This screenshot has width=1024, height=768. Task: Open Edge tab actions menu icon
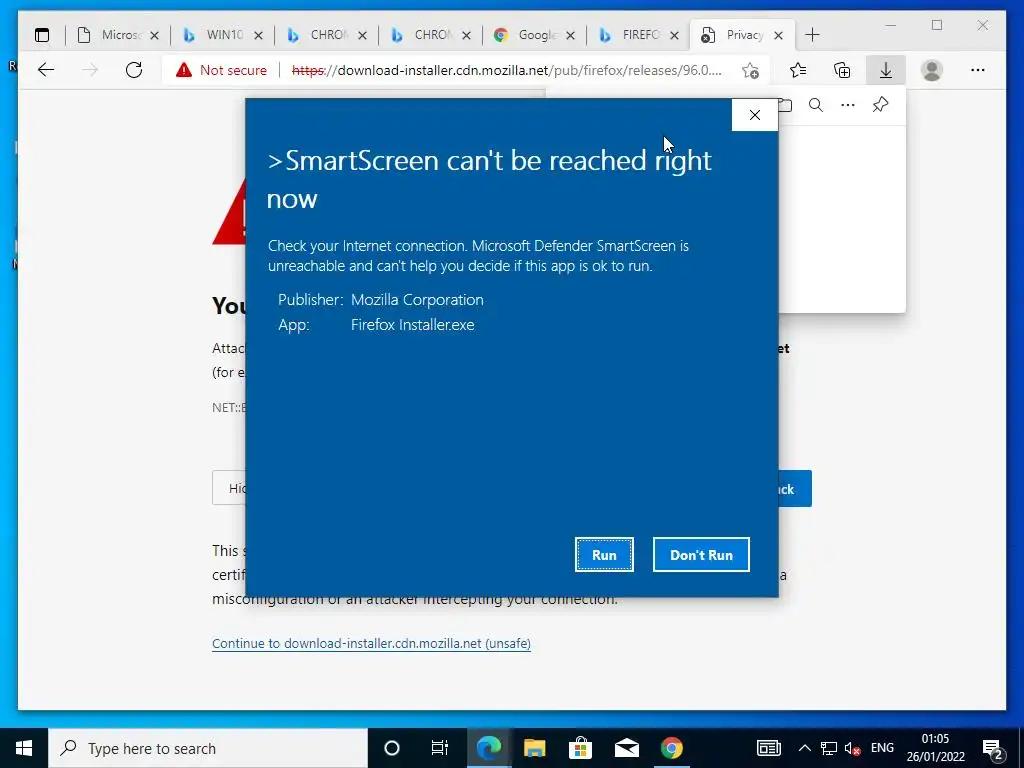[x=42, y=35]
